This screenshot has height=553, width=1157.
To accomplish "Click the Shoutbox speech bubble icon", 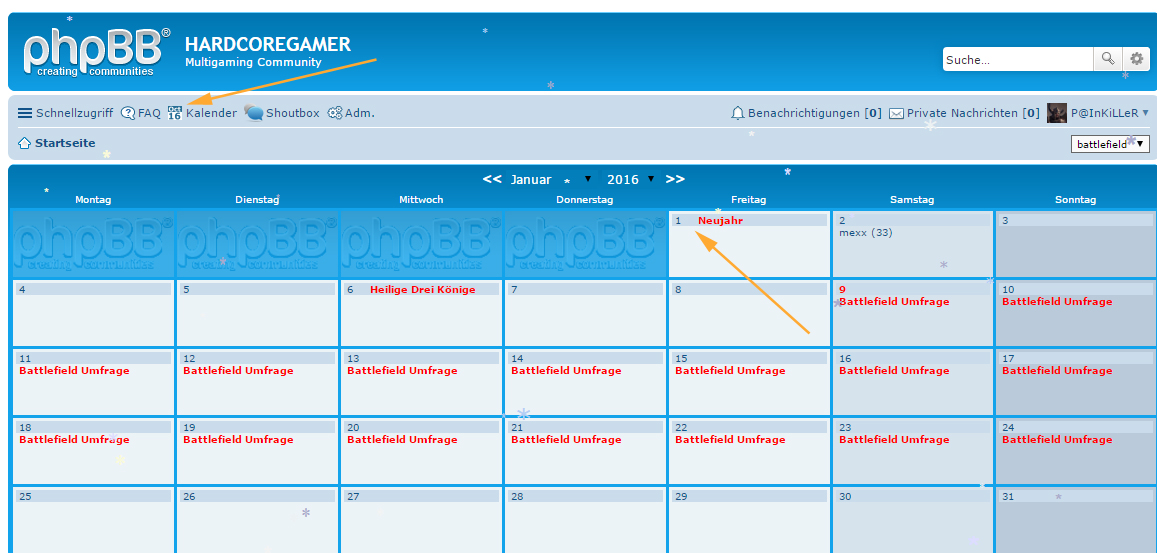I will click(x=254, y=113).
